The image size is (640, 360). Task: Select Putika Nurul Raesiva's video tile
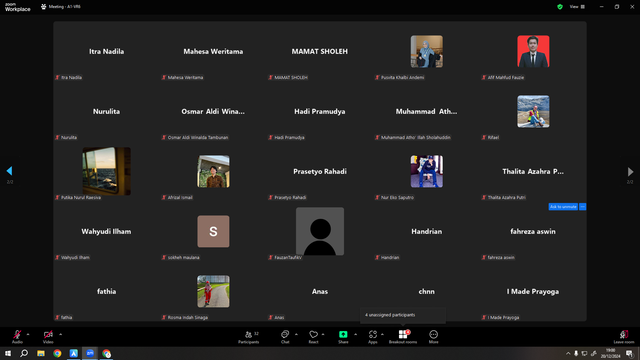pyautogui.click(x=107, y=171)
